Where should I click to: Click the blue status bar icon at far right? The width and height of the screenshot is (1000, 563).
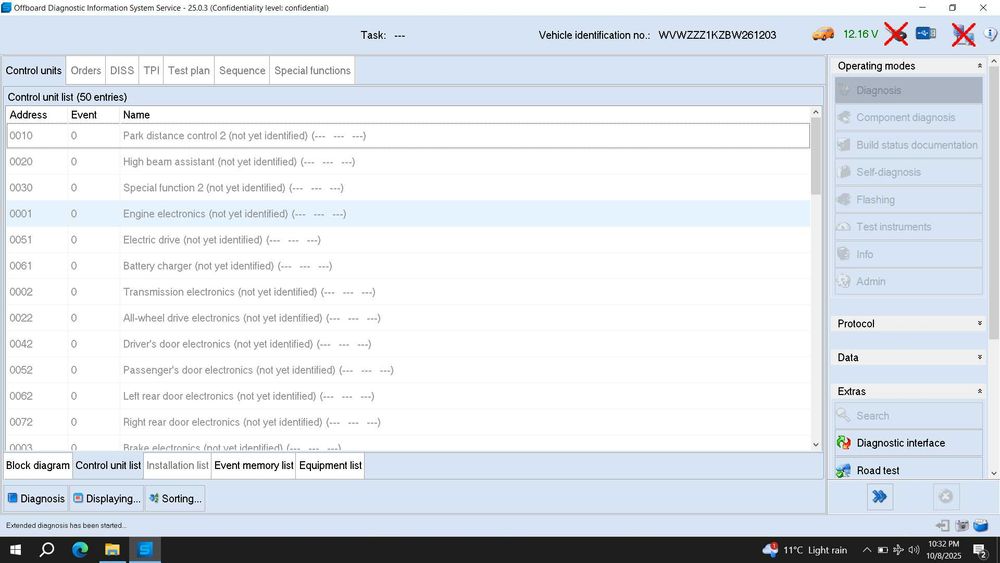pyautogui.click(x=981, y=525)
